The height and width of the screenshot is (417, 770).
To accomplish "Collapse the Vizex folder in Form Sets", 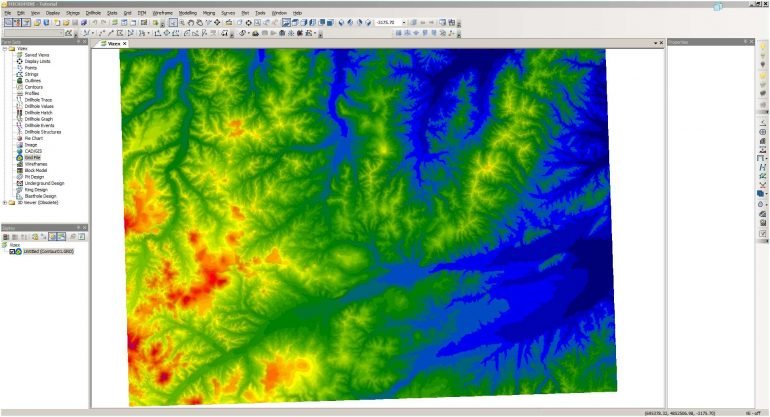I will (x=4, y=48).
